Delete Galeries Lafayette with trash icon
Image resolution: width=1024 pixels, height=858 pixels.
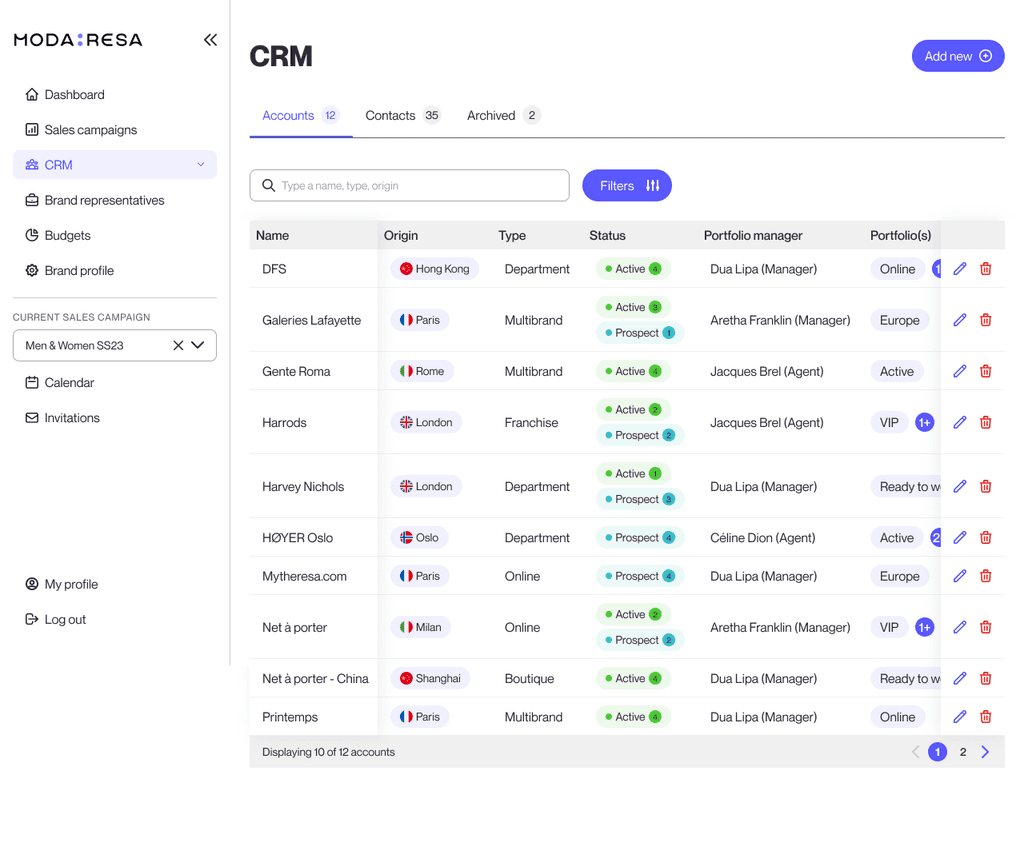pyautogui.click(x=985, y=320)
